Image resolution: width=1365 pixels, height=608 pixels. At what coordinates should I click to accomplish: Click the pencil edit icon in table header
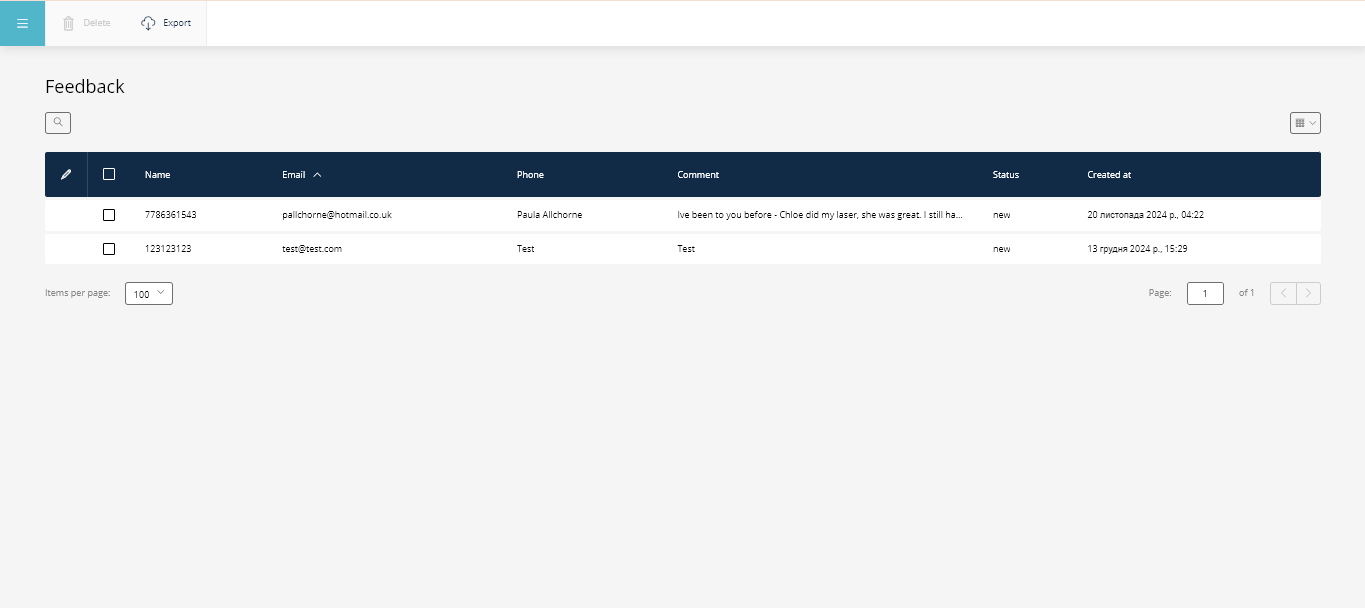[66, 174]
